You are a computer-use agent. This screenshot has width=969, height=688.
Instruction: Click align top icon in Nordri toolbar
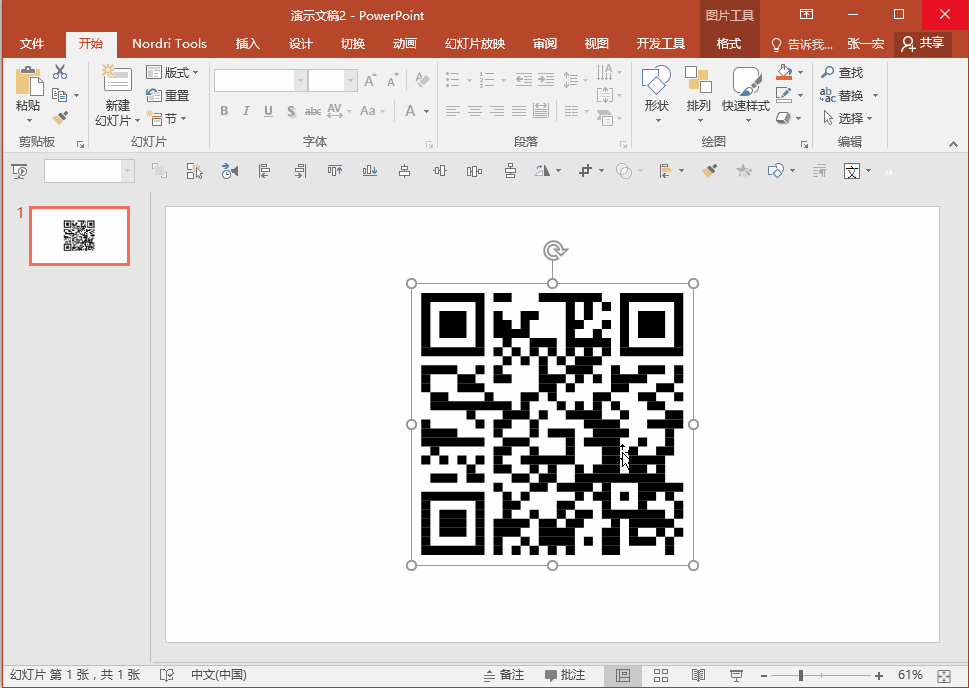pyautogui.click(x=335, y=171)
